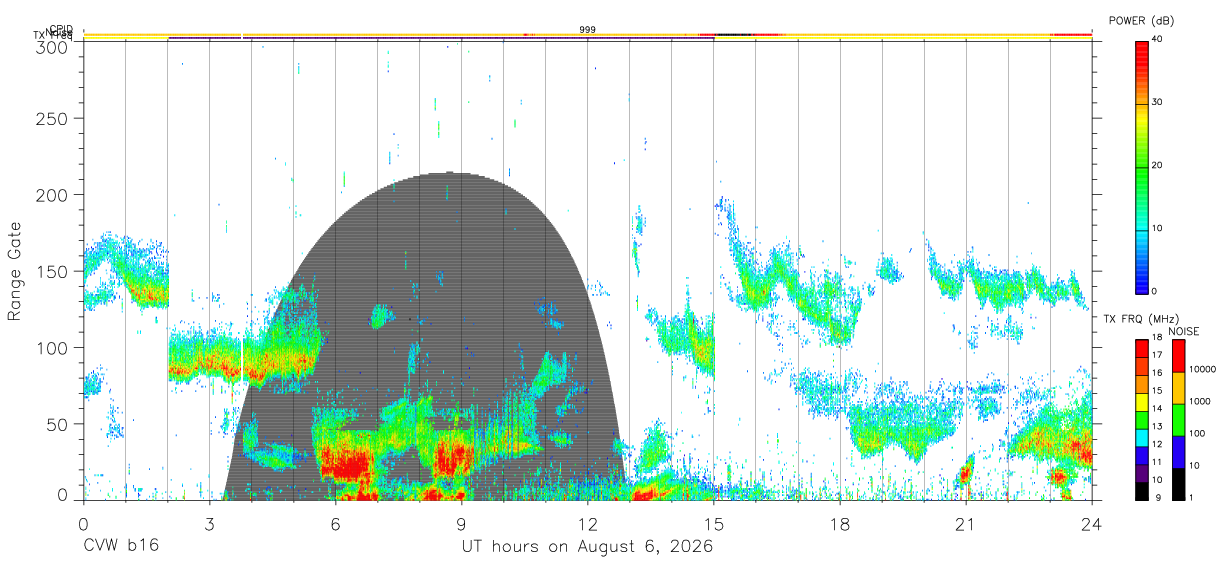Click the main POWER colorbar gradient strip
Viewport: 1228px width, 567px height.
(1142, 166)
